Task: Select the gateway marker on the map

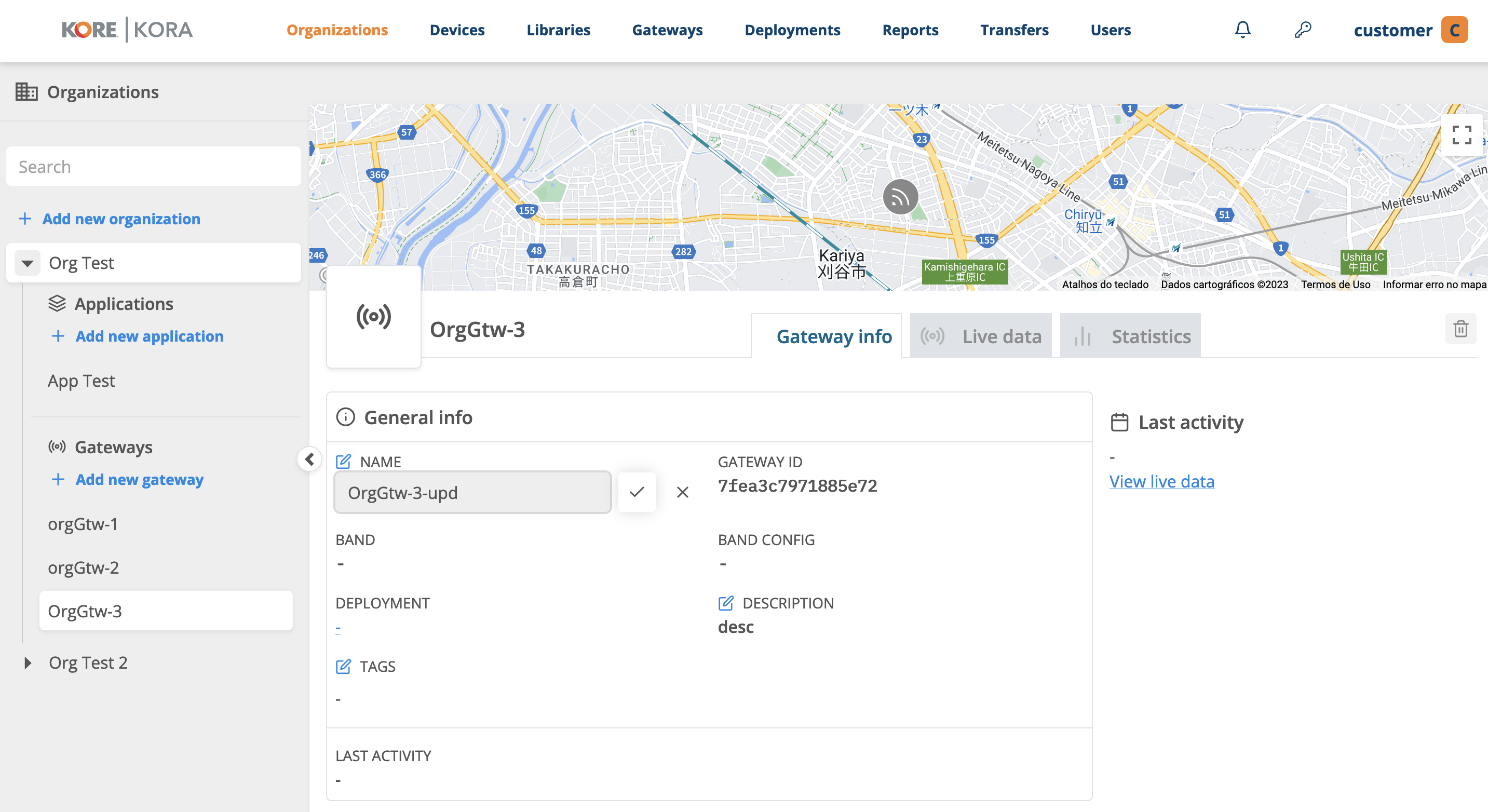Action: point(900,197)
